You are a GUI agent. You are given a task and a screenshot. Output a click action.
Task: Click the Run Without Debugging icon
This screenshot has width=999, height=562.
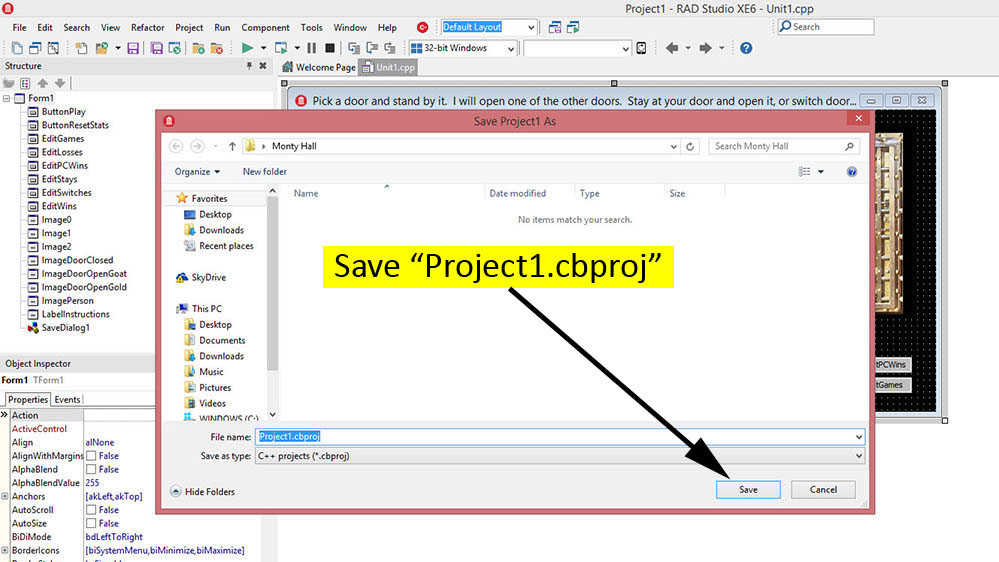click(281, 48)
